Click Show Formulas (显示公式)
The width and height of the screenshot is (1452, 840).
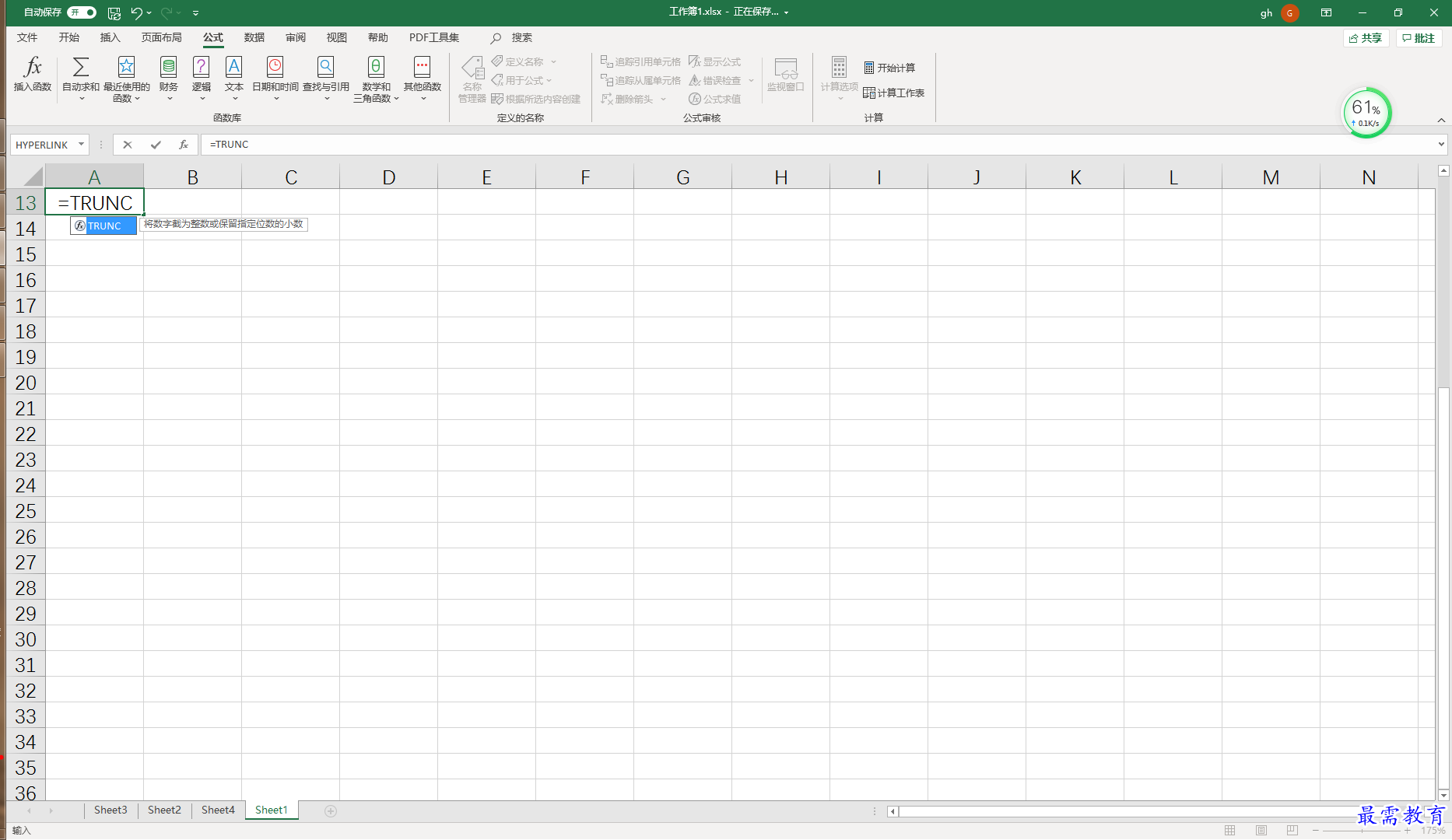pyautogui.click(x=715, y=61)
